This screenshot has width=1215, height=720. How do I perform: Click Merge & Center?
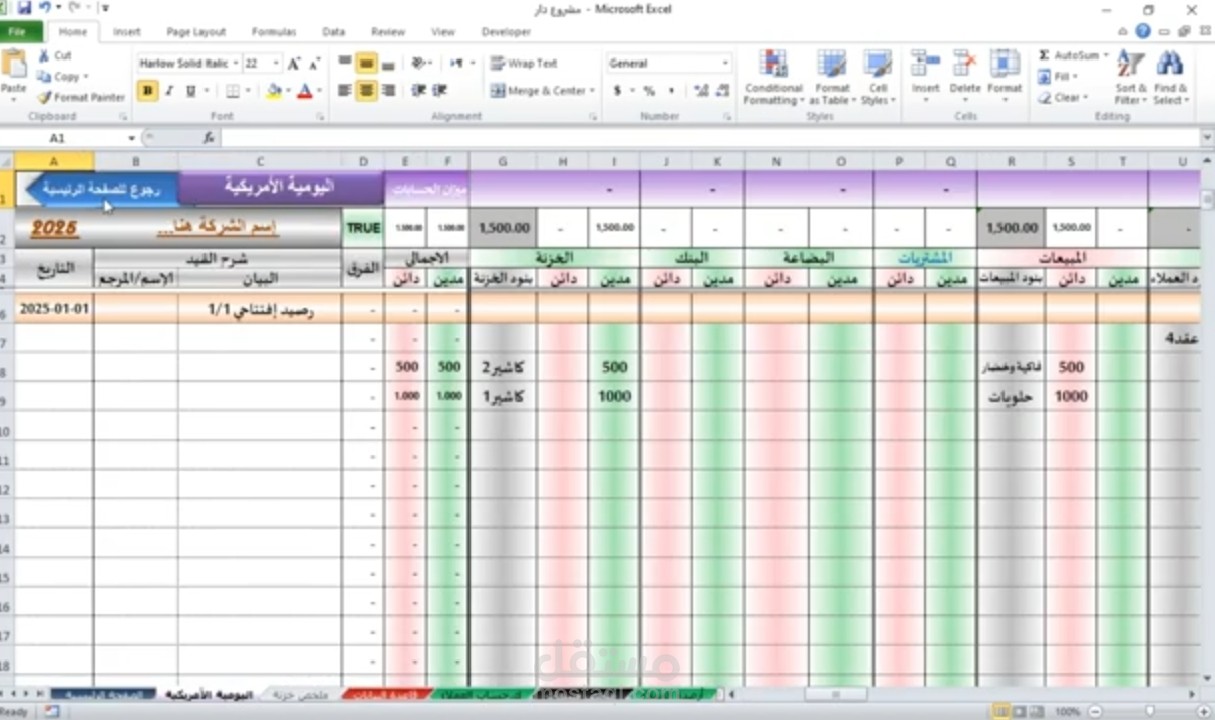(537, 91)
